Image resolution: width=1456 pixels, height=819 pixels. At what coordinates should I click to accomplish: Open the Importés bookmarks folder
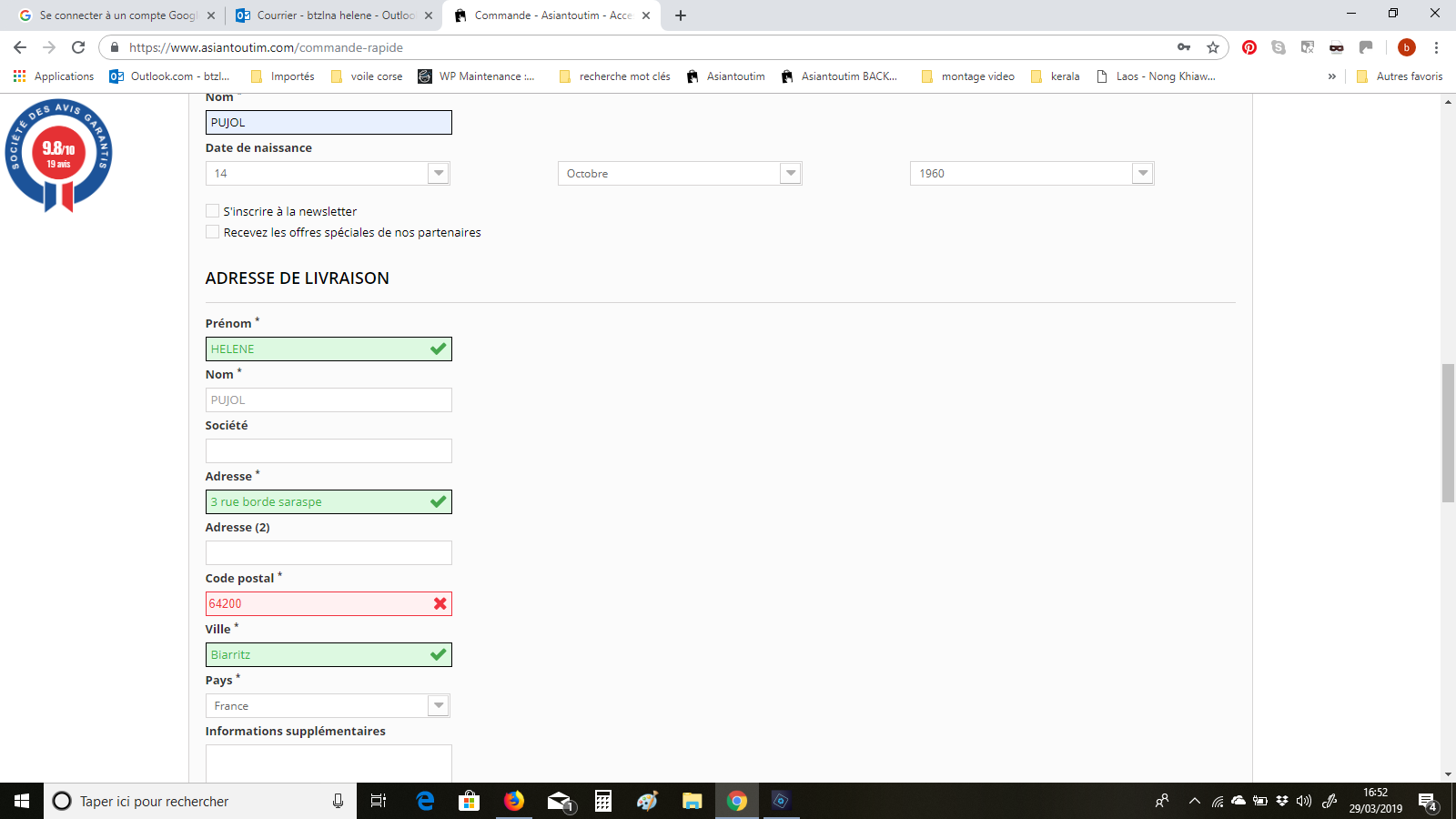[x=282, y=76]
